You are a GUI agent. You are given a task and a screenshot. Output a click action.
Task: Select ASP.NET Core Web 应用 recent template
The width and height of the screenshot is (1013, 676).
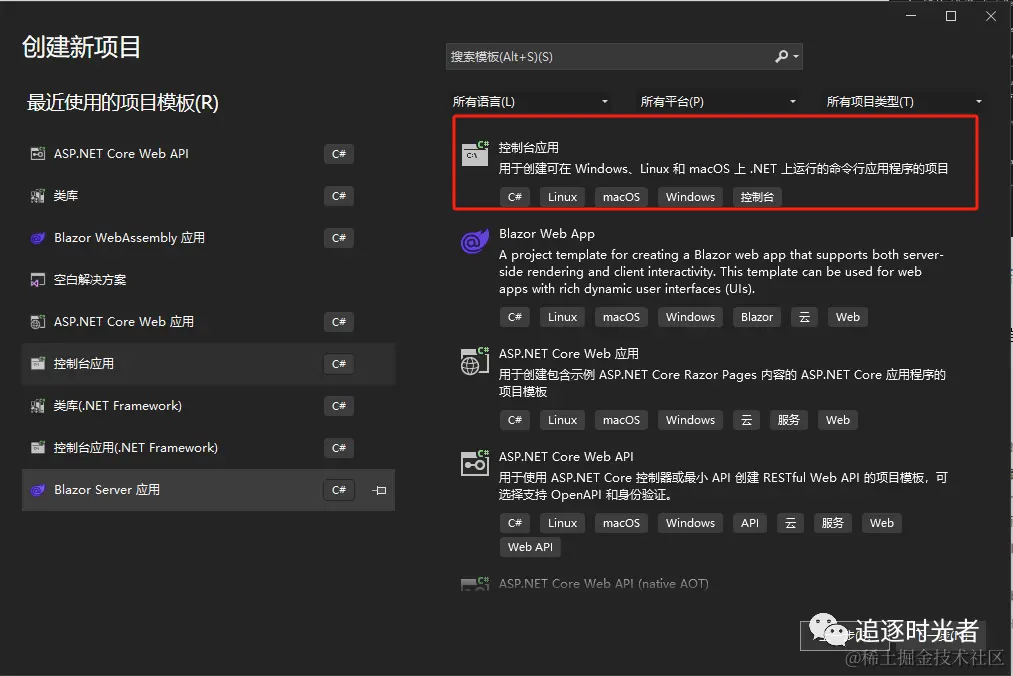click(209, 322)
